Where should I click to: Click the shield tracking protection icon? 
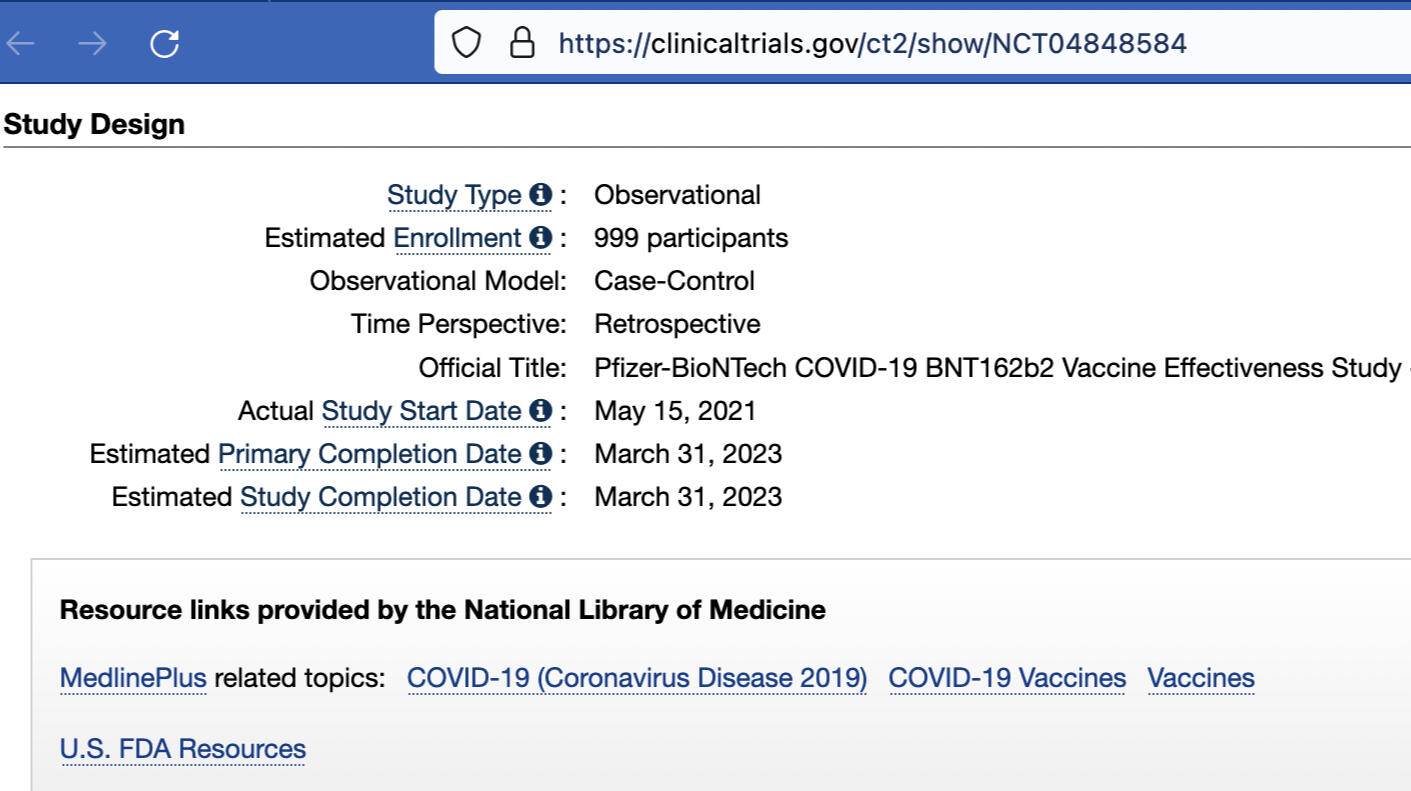click(x=467, y=42)
